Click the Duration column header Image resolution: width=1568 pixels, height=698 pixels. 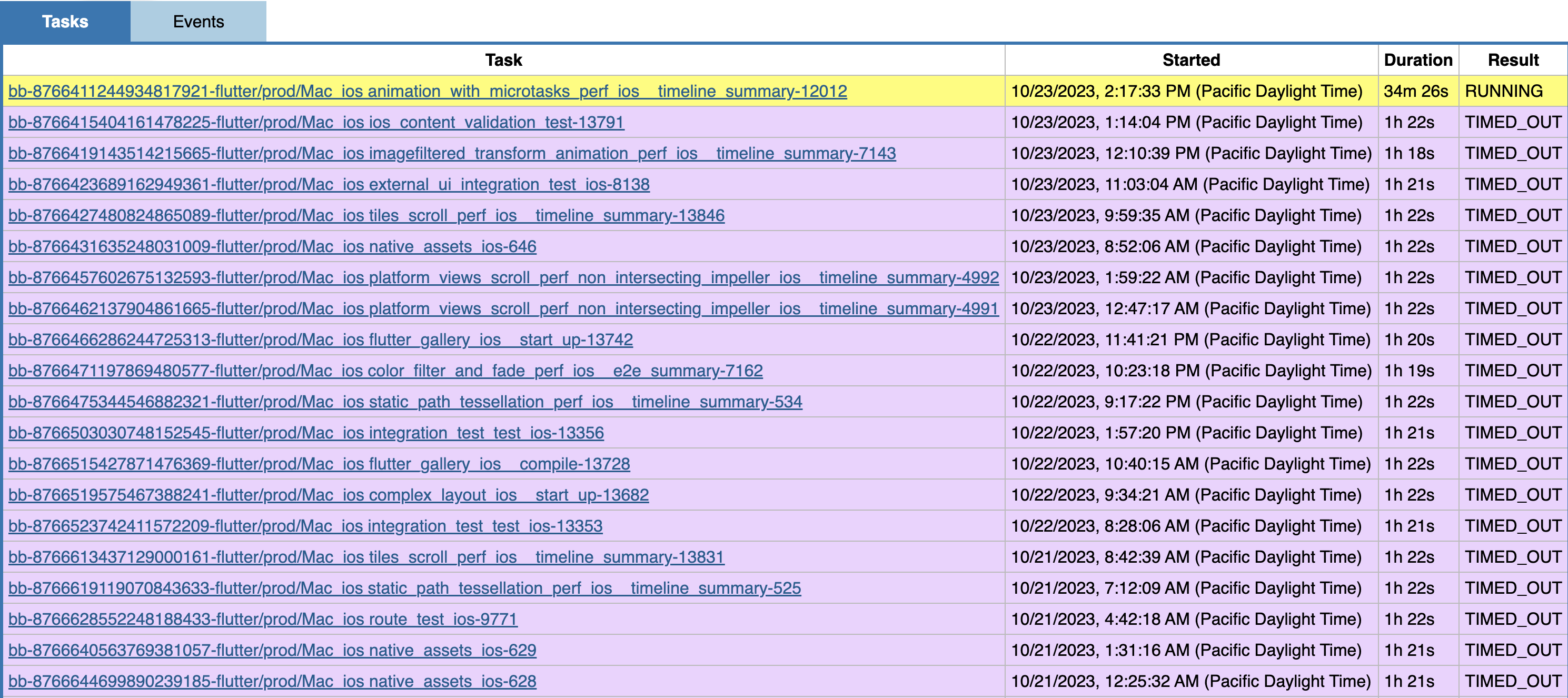[1417, 59]
